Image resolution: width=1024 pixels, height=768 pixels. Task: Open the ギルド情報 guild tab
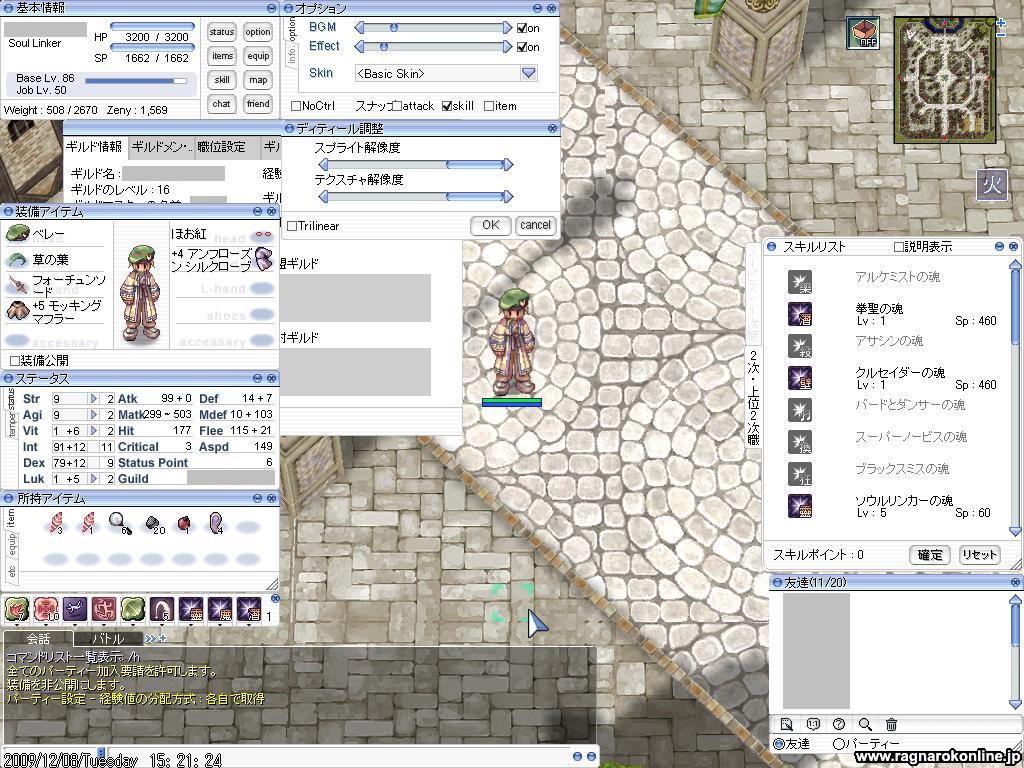coord(95,147)
